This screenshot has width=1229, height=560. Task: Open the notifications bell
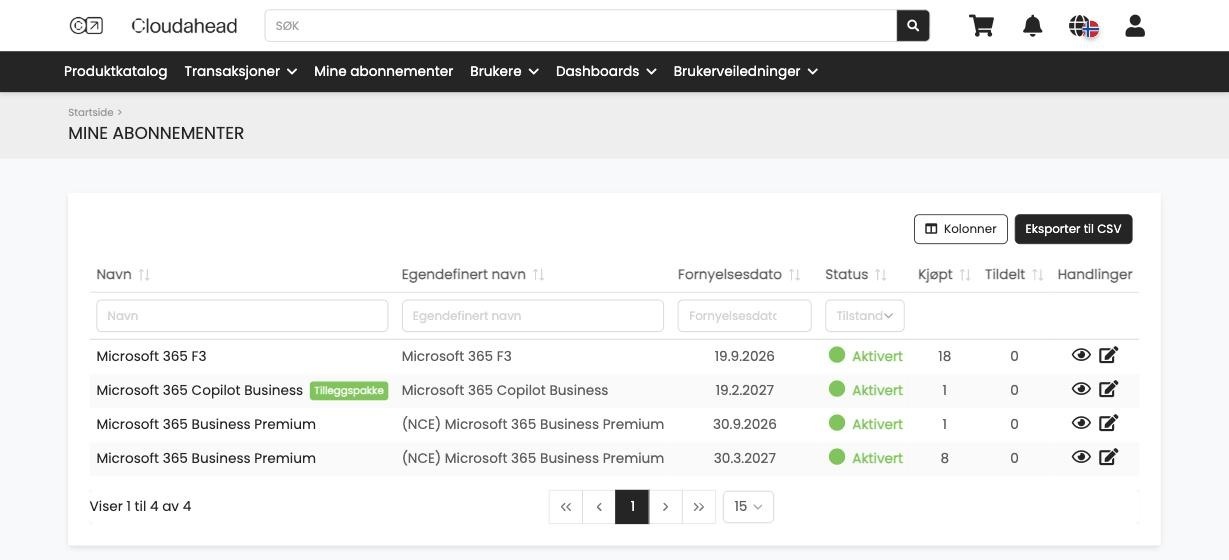click(x=1033, y=26)
